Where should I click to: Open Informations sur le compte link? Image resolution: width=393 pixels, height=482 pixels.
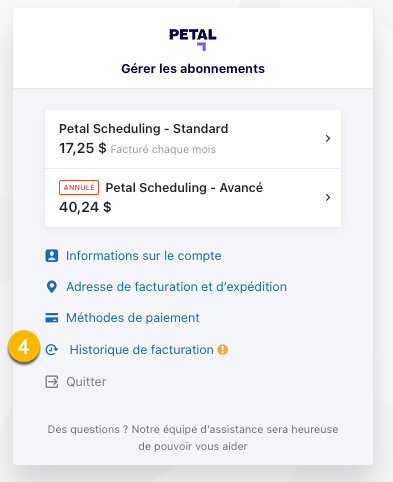click(x=144, y=256)
